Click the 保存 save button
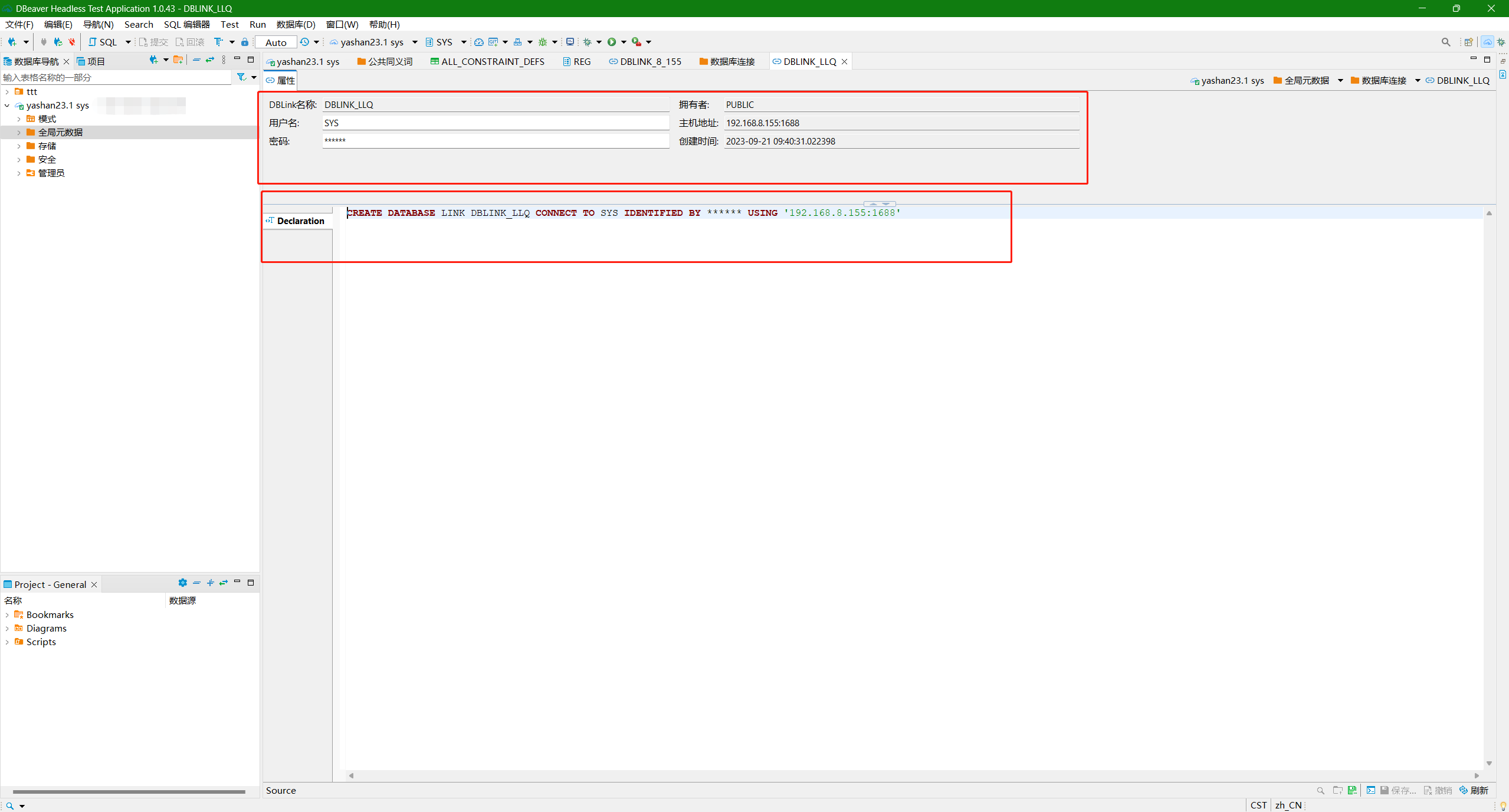 tap(1398, 790)
